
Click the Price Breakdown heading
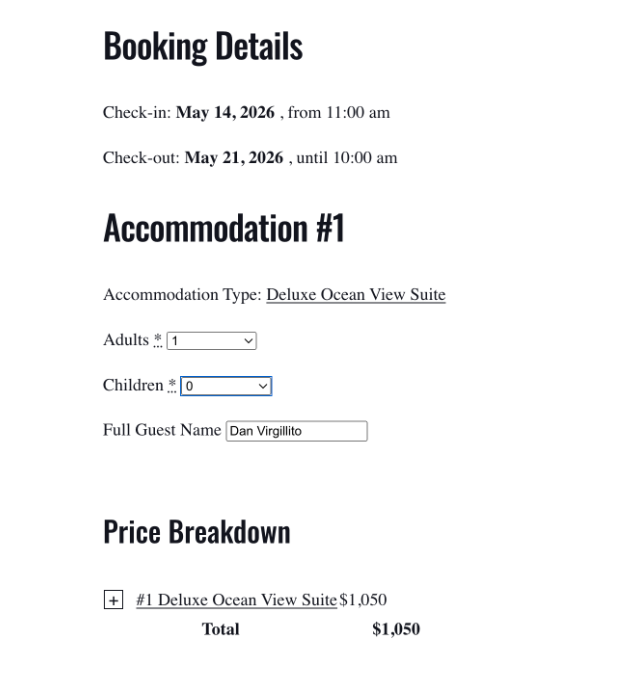(197, 532)
